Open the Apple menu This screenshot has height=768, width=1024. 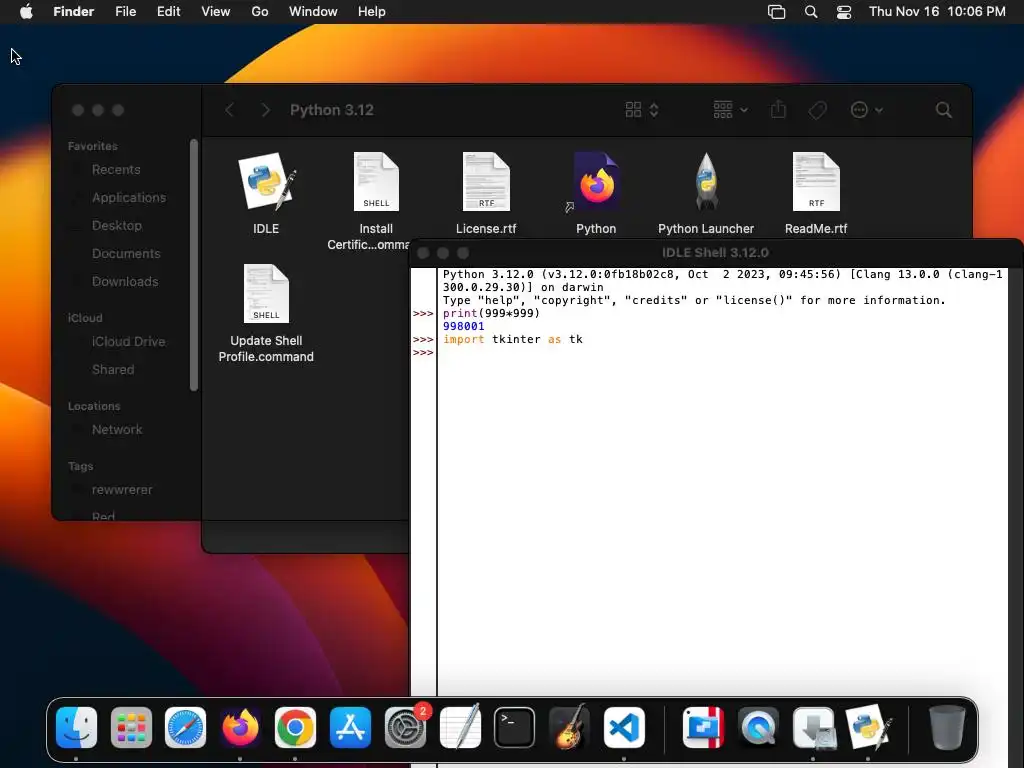point(26,12)
